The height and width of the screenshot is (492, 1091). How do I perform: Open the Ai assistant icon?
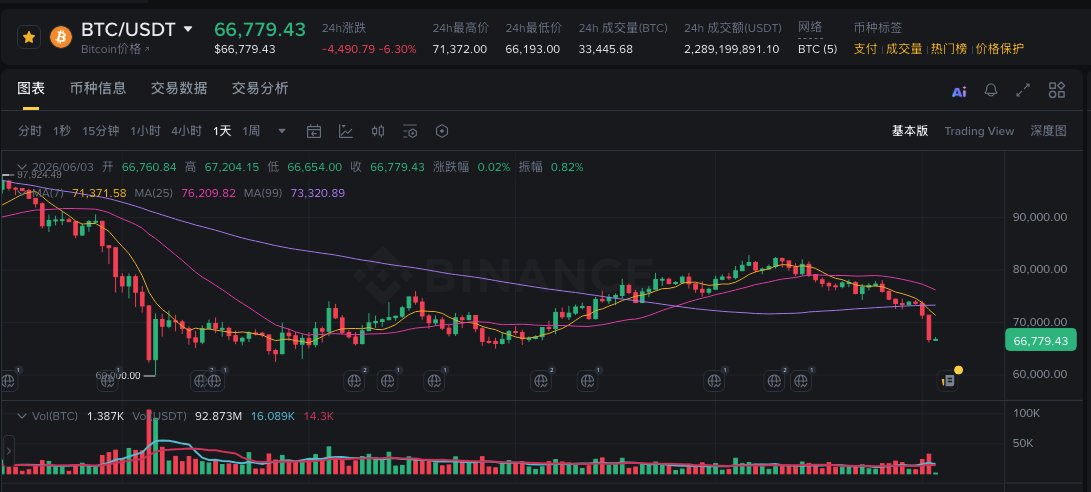959,91
